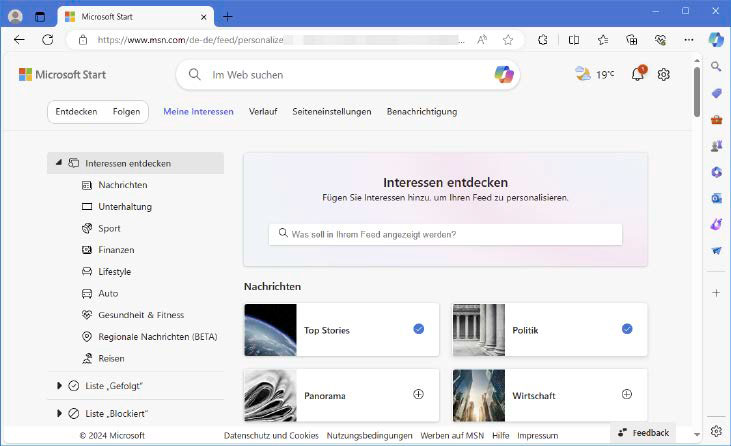Viewport: 731px width, 446px height.
Task: Add page to favorites star icon
Action: (508, 40)
